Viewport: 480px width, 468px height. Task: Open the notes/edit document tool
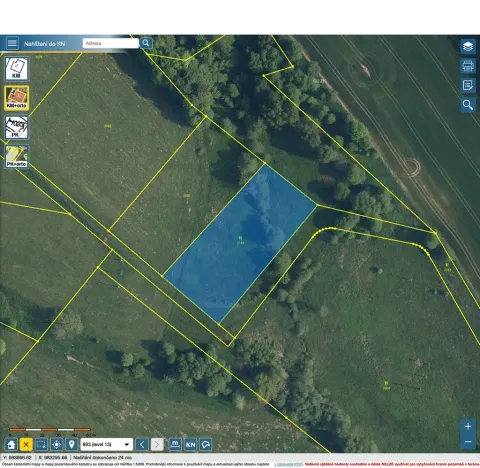point(468,85)
